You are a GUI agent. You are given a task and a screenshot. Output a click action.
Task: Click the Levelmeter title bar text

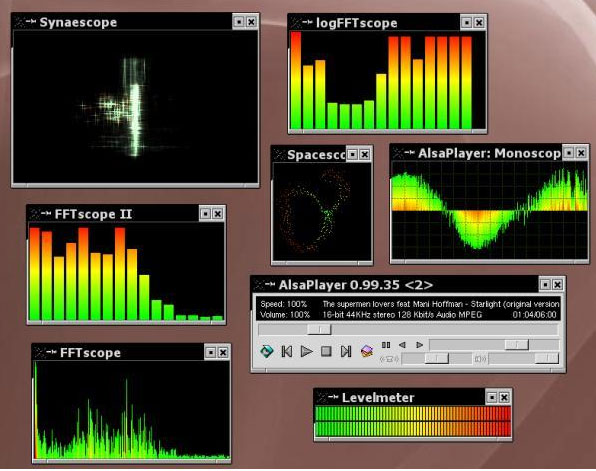[x=378, y=398]
